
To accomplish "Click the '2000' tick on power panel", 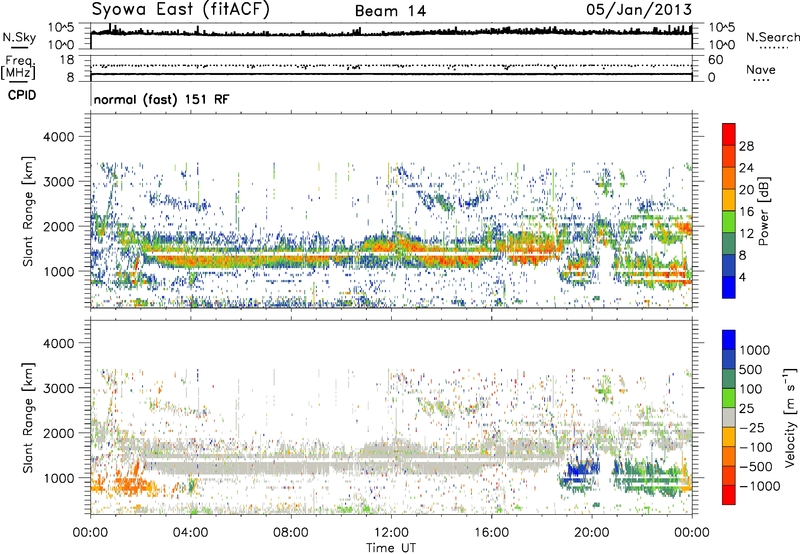I will (x=59, y=226).
